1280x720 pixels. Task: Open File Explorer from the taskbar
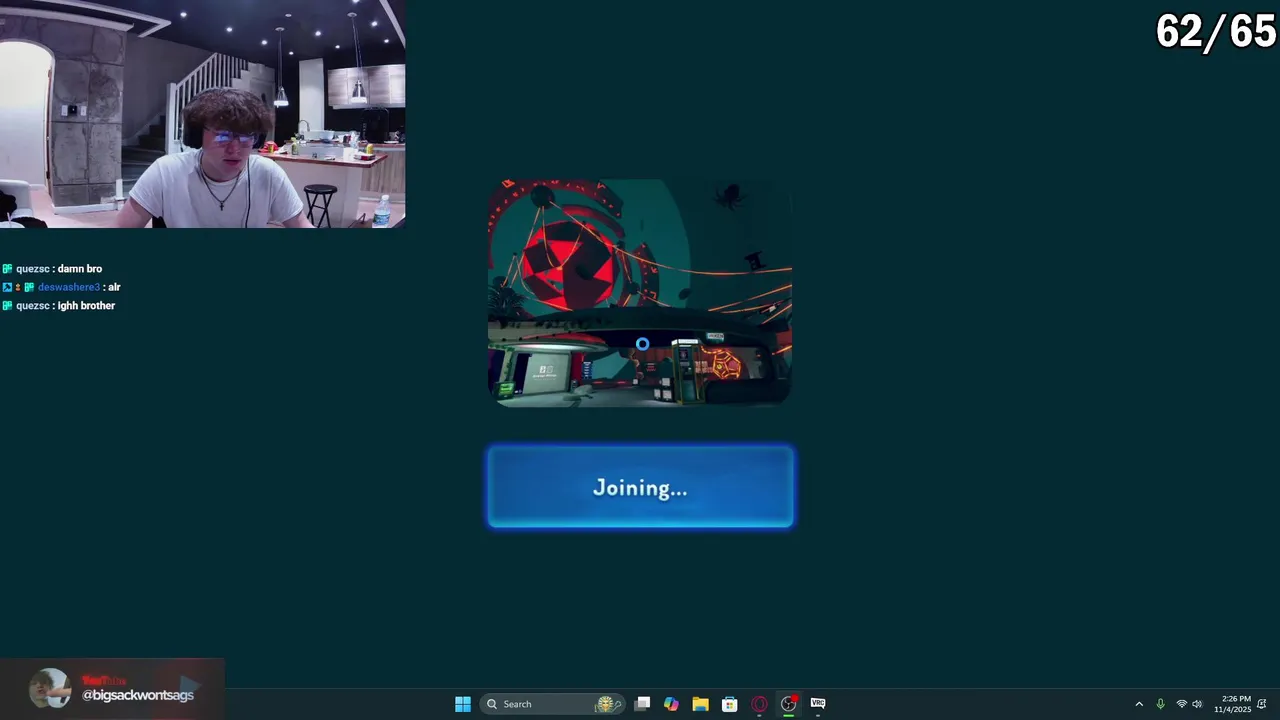[x=700, y=704]
